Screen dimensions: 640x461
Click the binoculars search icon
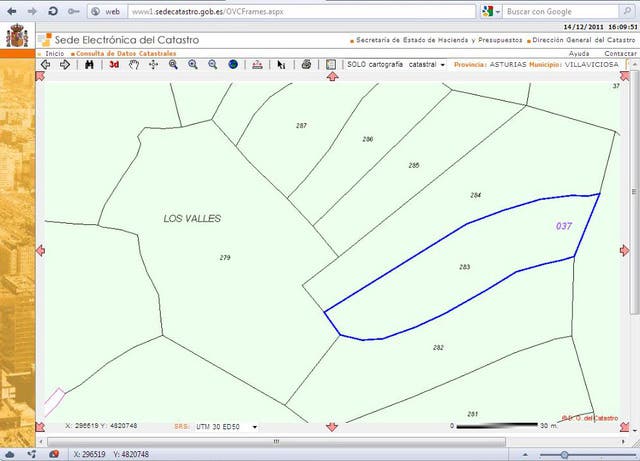89,64
